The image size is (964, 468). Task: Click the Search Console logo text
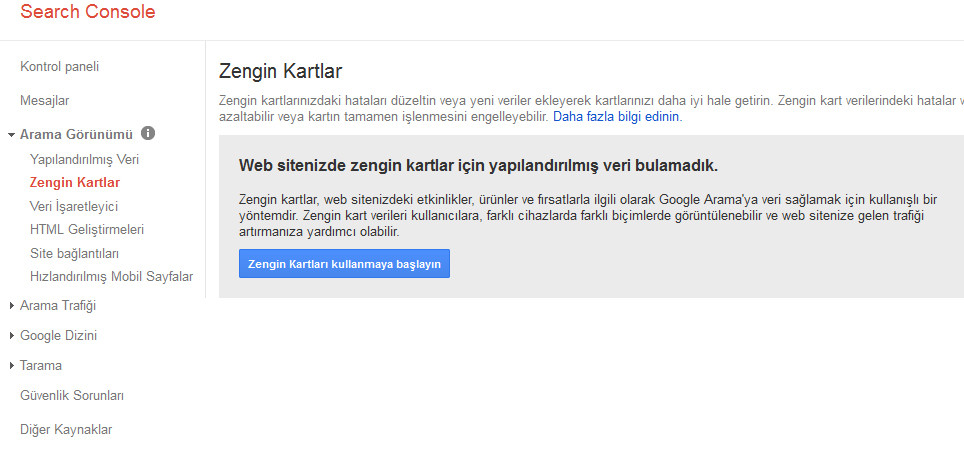pos(88,12)
